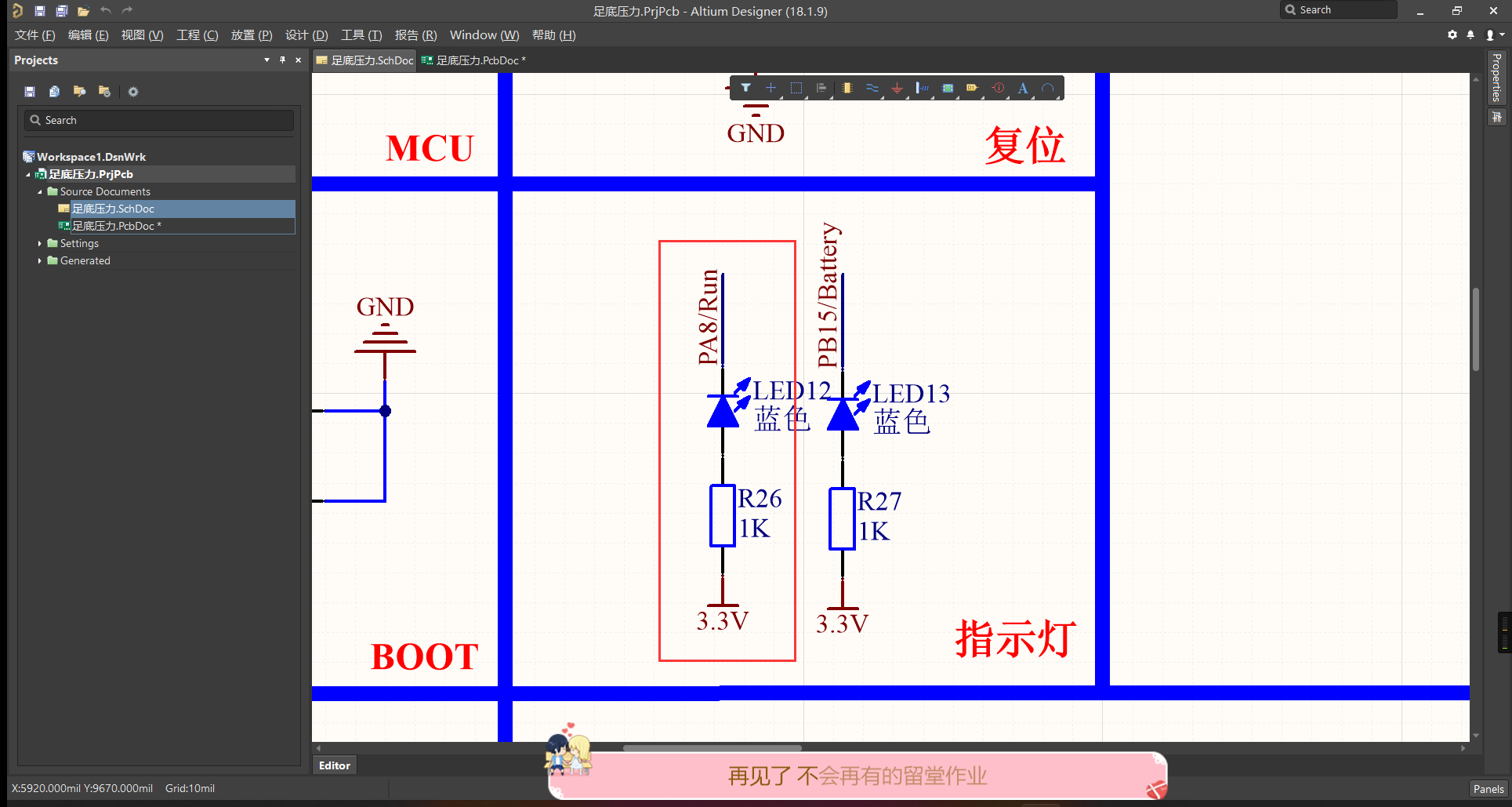Open the 文件 menu
The image size is (1512, 807).
(x=34, y=35)
